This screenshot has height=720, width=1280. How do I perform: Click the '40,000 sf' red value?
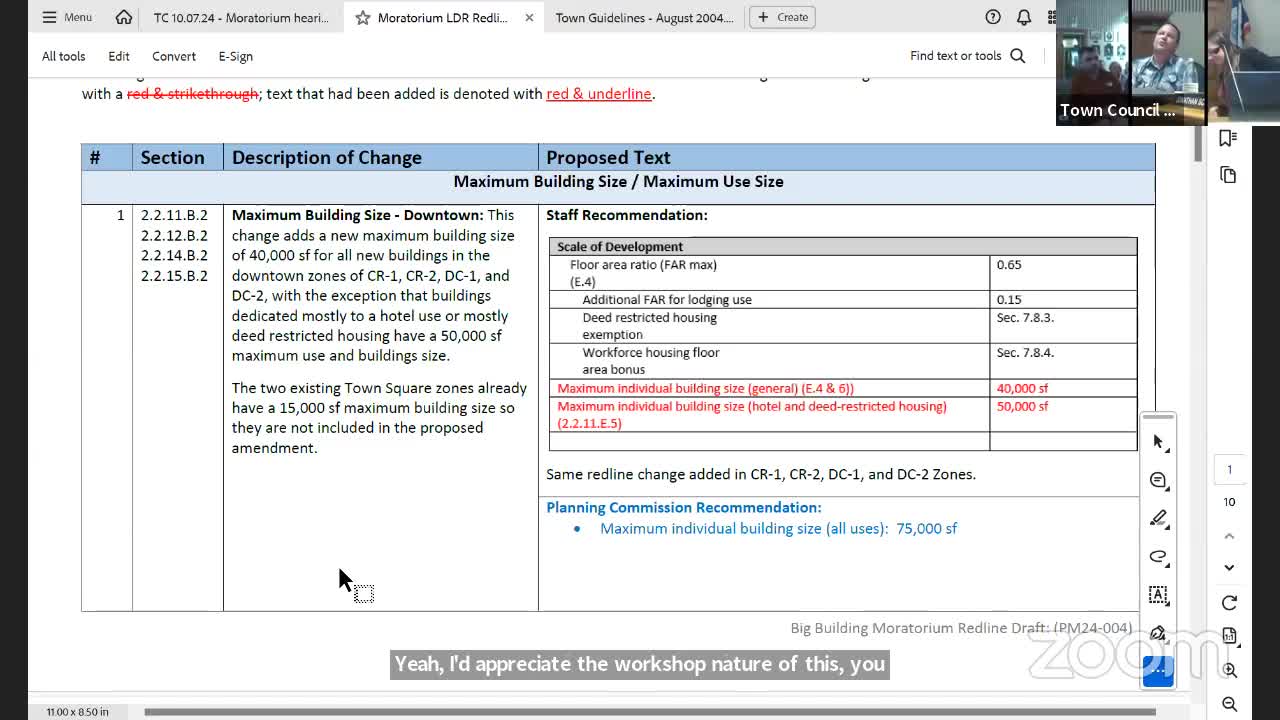1022,388
